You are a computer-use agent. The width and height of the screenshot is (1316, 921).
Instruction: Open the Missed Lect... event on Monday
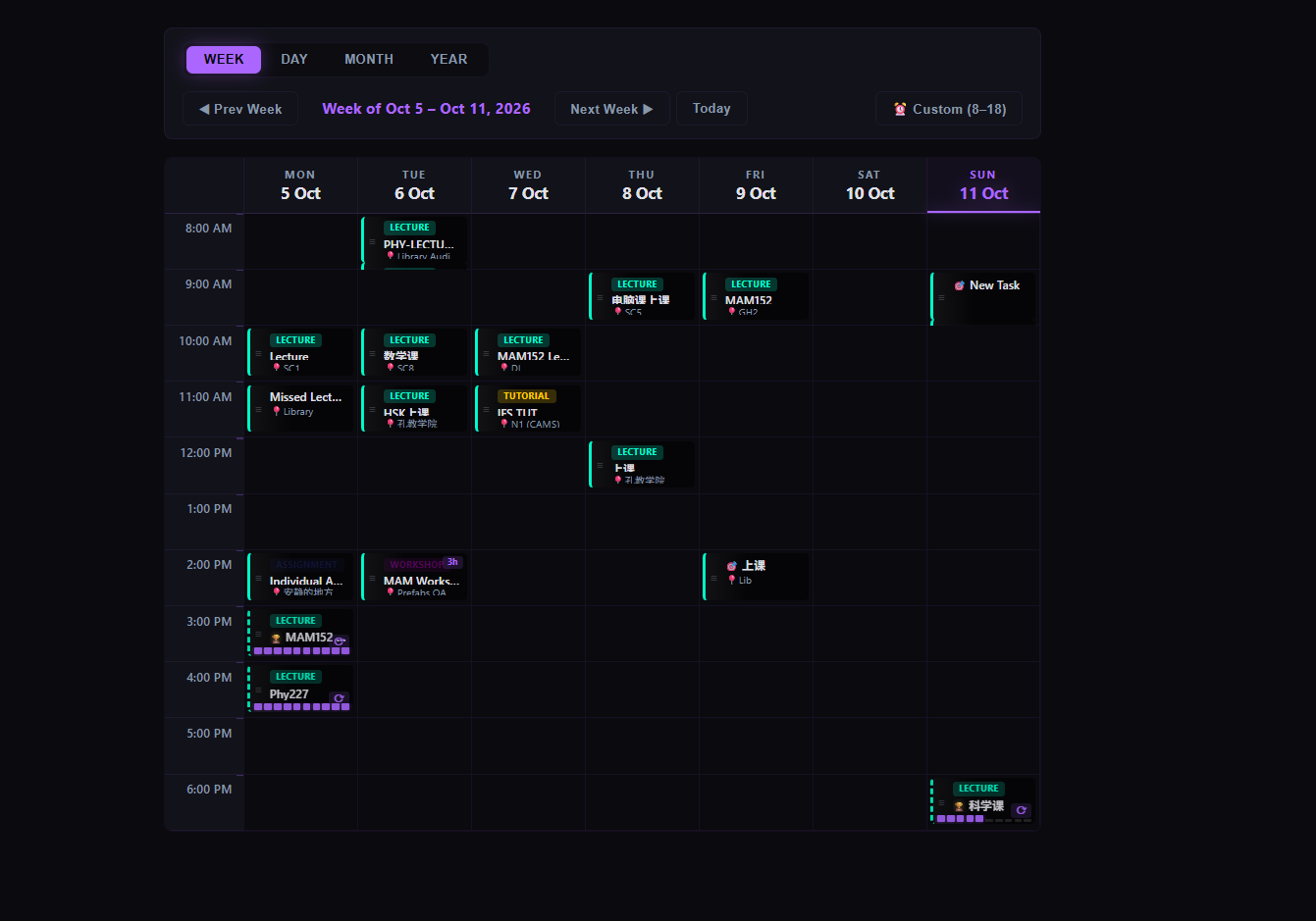coord(300,409)
